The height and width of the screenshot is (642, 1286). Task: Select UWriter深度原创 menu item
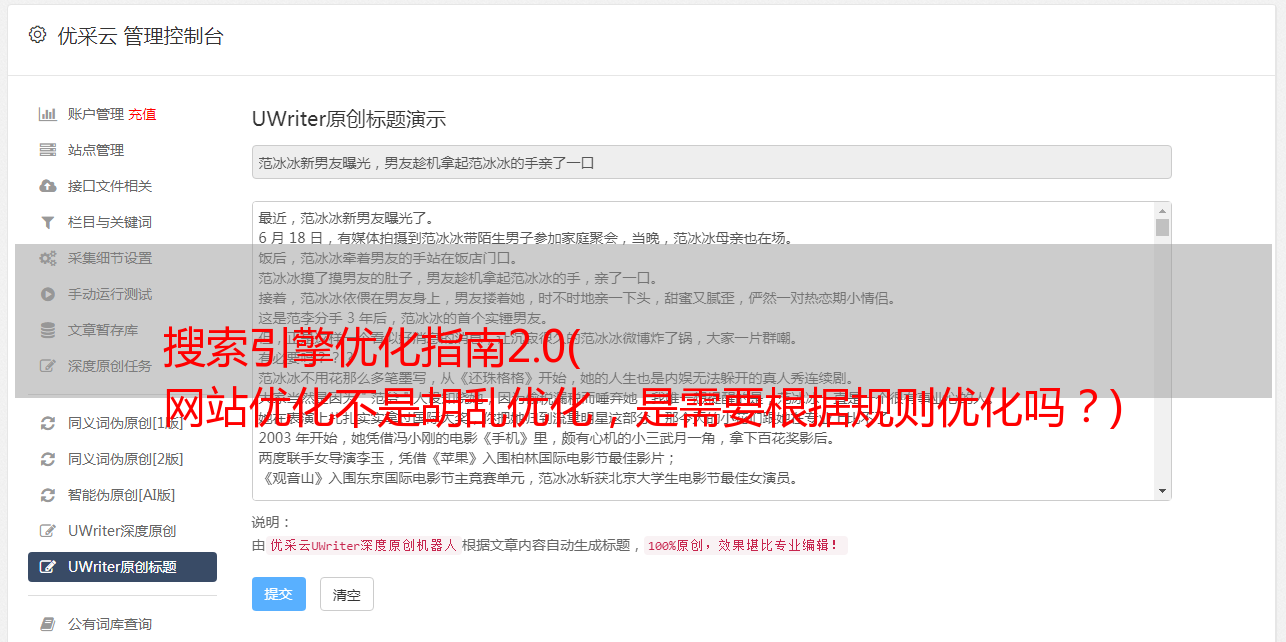(122, 531)
